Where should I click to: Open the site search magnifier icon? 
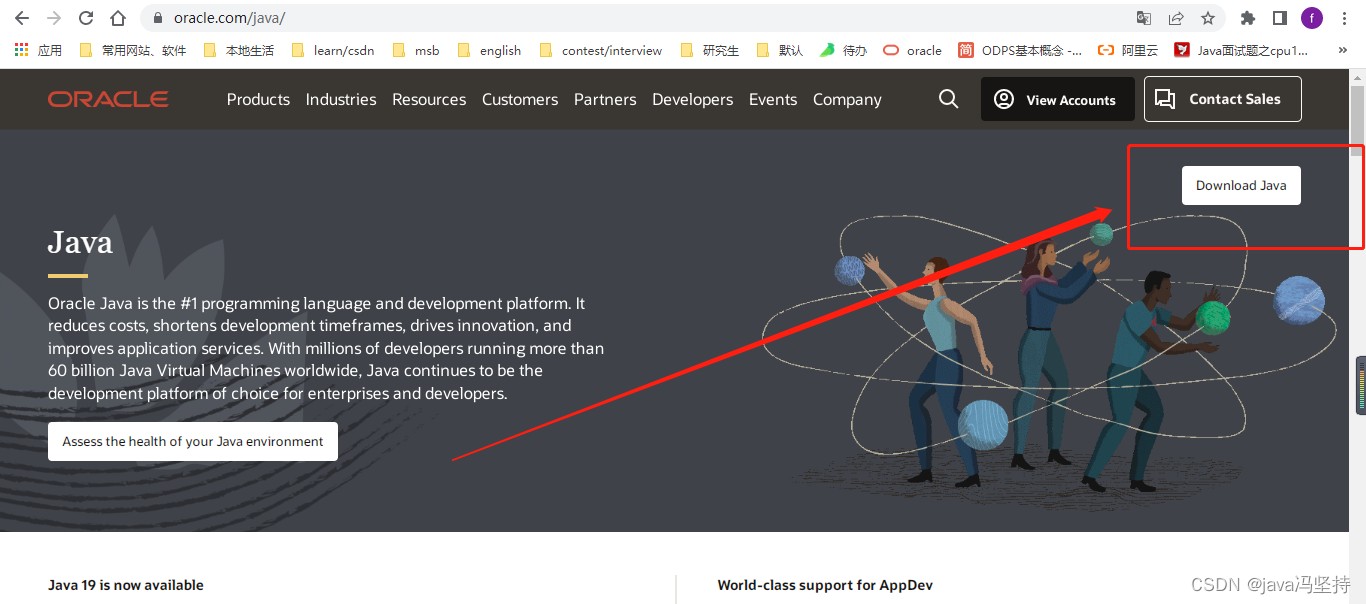948,99
